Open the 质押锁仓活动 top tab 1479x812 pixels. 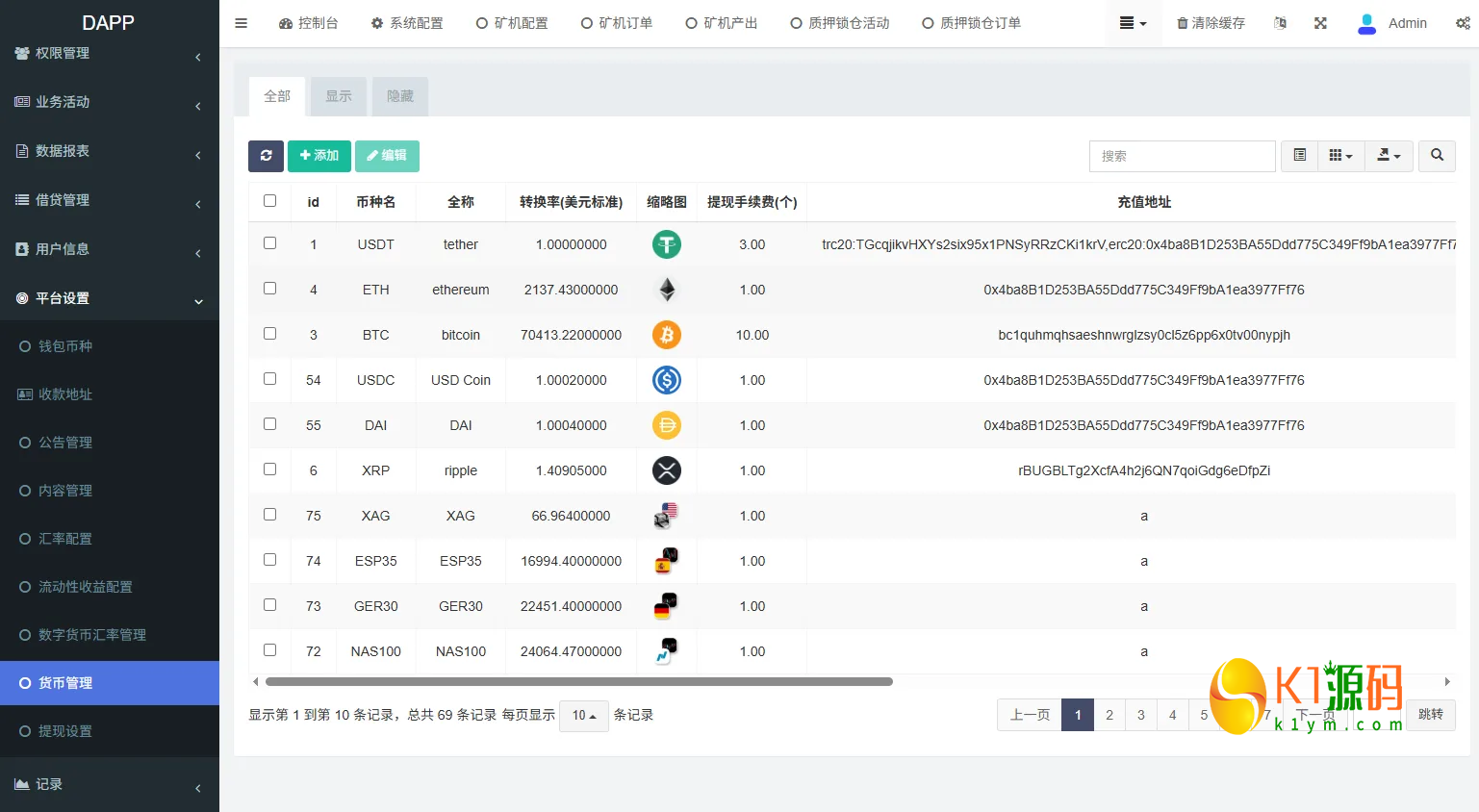click(840, 23)
